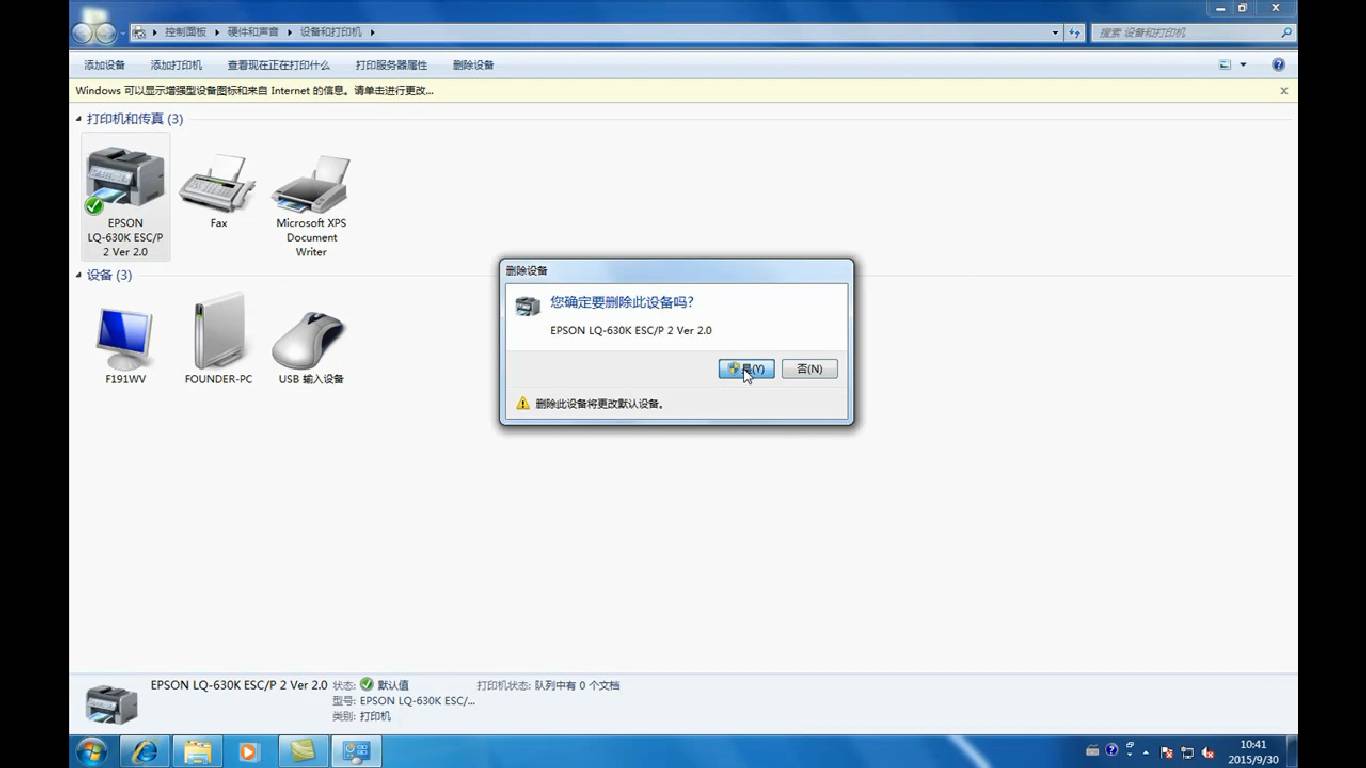Click the control panel taskbar window icon
Screen dimensions: 1366x768
(x=356, y=751)
